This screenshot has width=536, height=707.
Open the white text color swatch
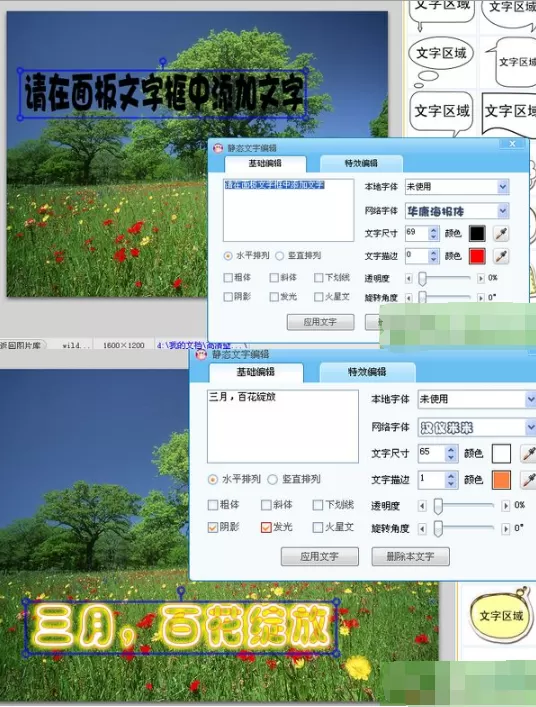(x=501, y=453)
